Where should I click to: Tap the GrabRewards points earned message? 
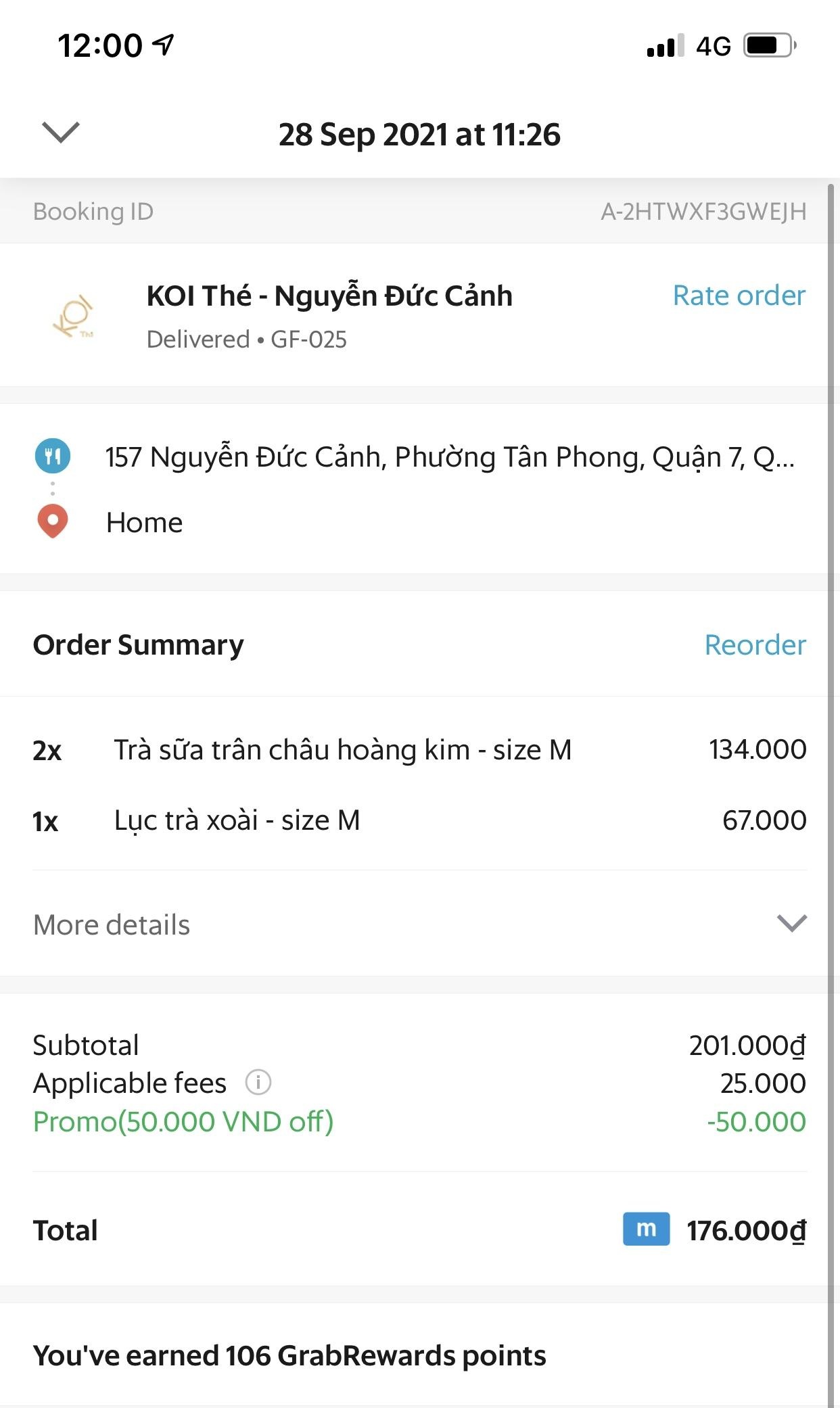click(289, 1355)
